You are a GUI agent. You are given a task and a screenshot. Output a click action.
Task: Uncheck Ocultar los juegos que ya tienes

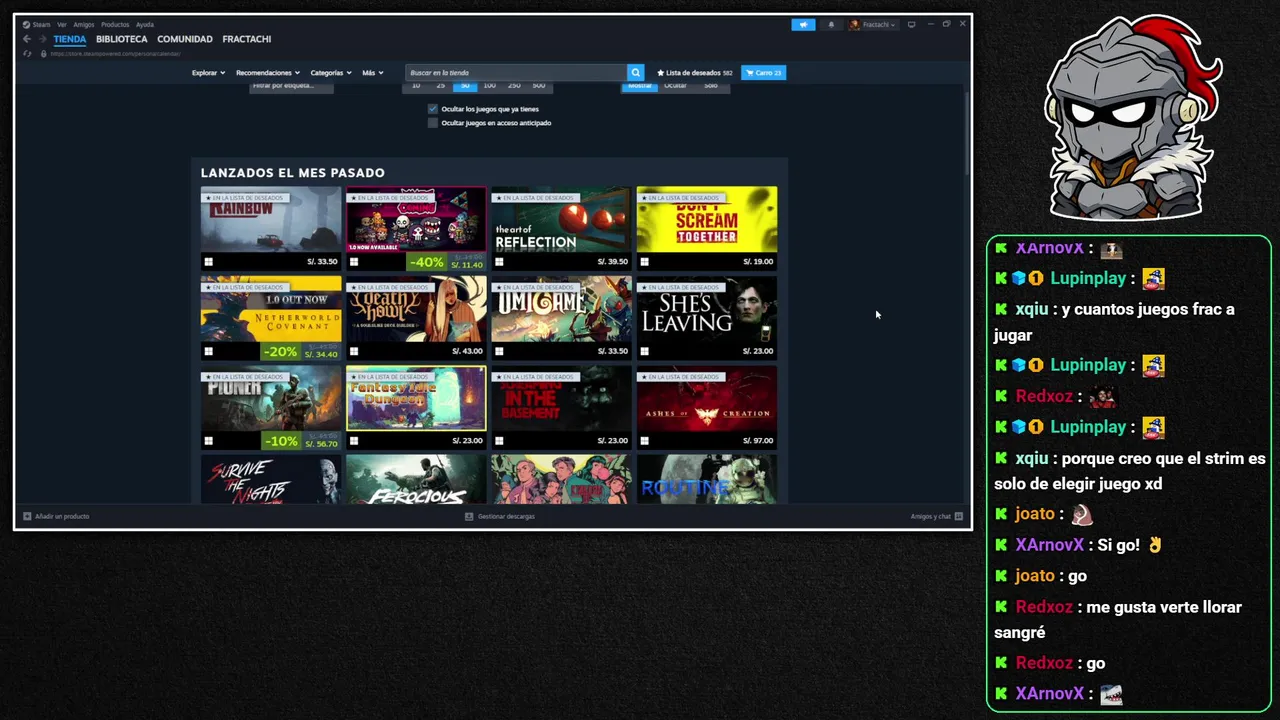(432, 109)
